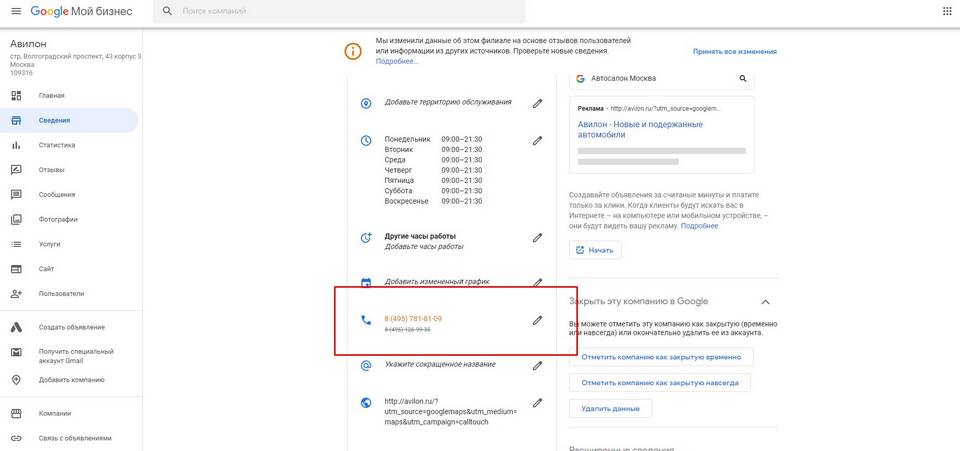Click the Воскресенье hours row
Viewport: 960px width, 451px height.
[433, 201]
